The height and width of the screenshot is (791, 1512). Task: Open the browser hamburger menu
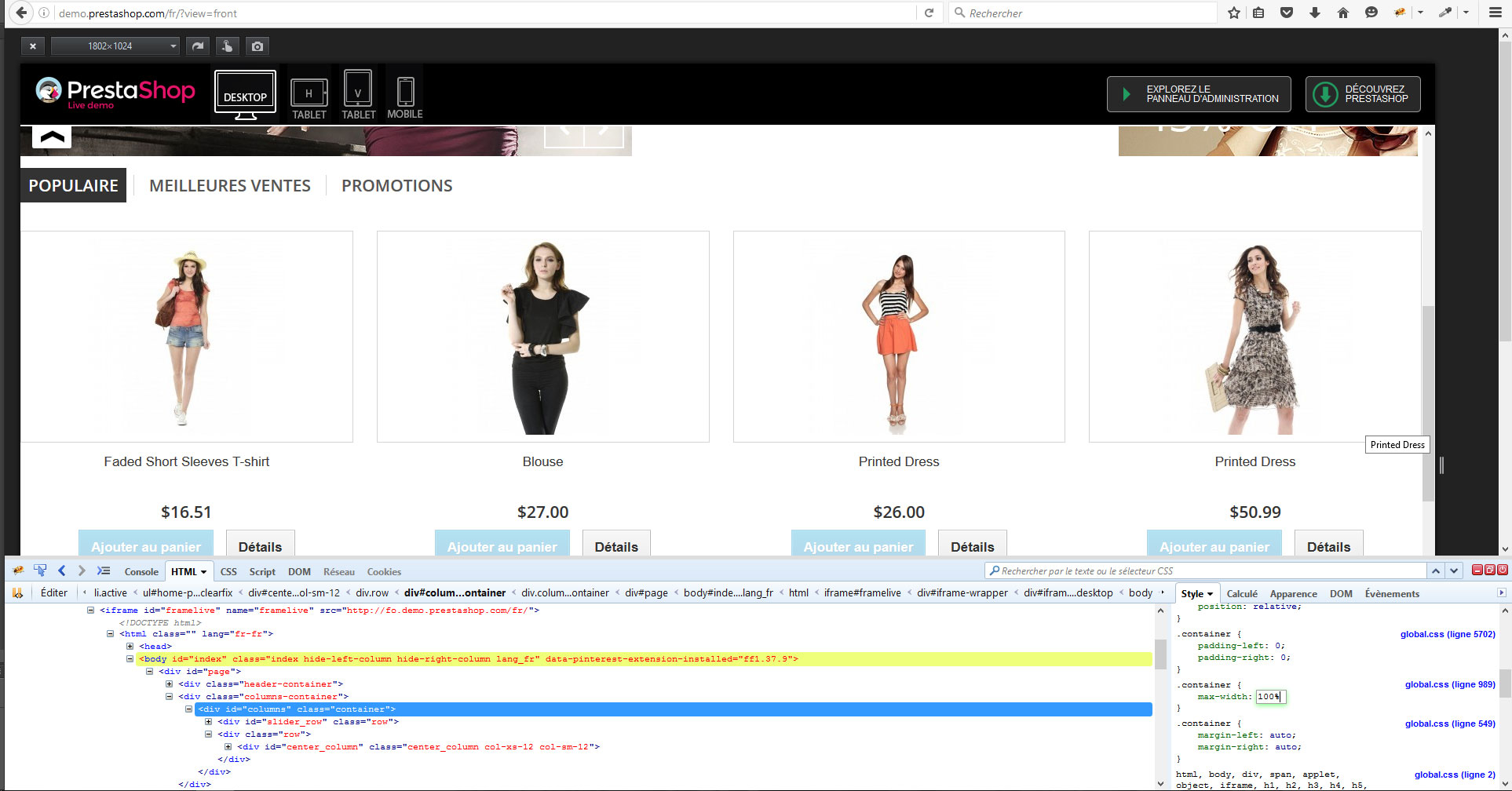[x=1495, y=13]
